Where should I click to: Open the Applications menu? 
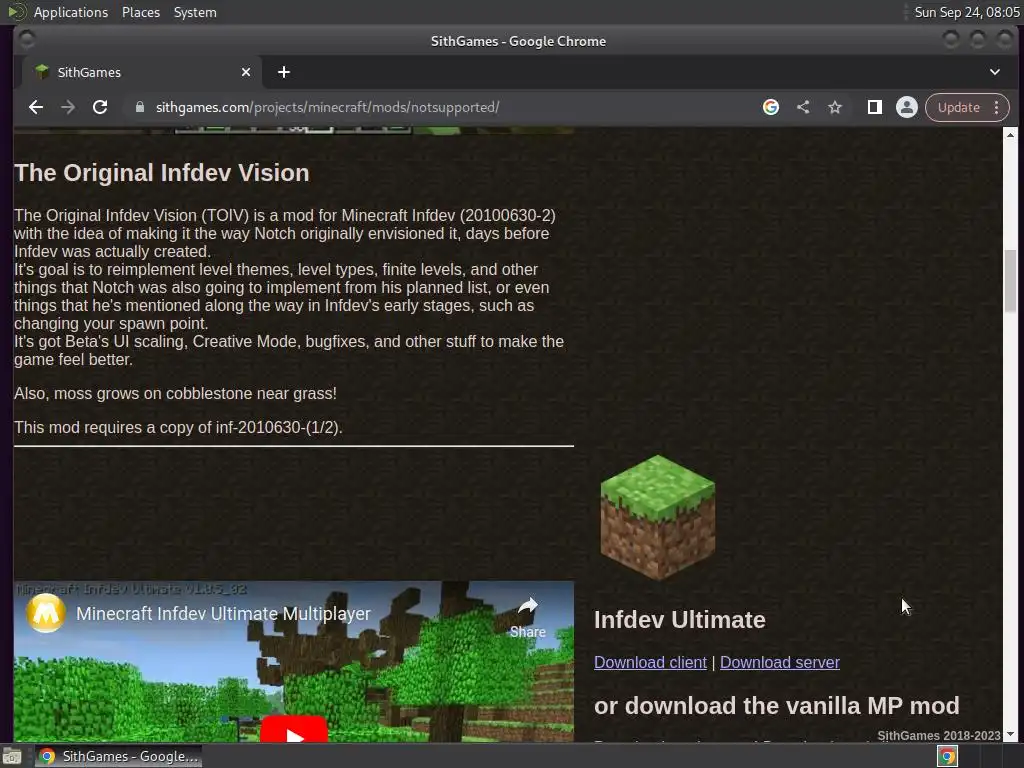click(x=71, y=12)
